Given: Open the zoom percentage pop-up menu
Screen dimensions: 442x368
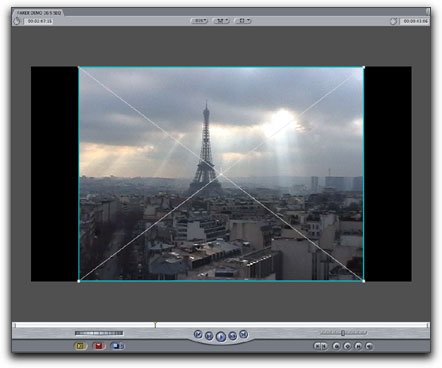Looking at the screenshot, I should (x=199, y=21).
